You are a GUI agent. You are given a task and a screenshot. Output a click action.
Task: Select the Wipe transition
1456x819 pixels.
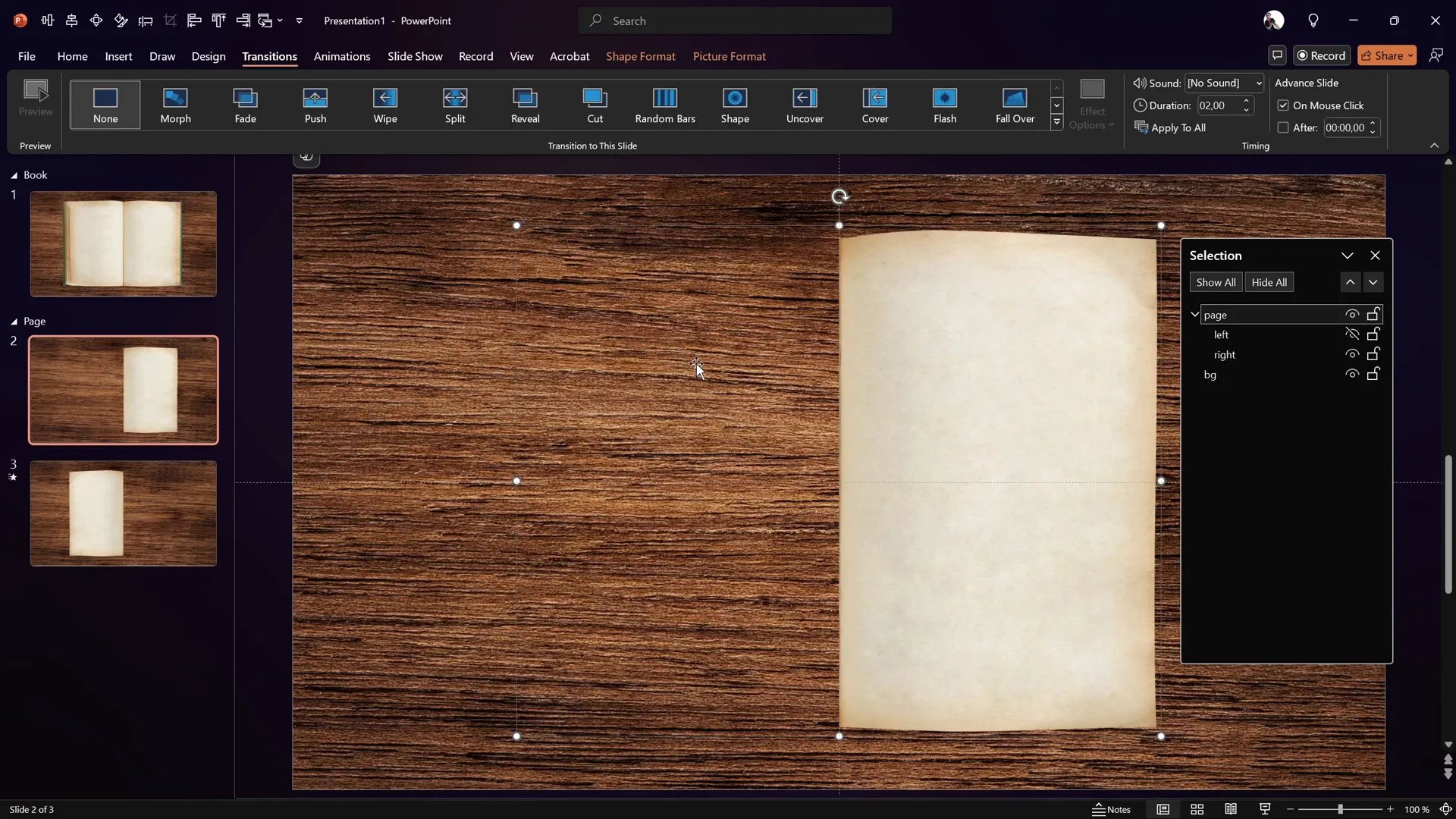point(385,105)
